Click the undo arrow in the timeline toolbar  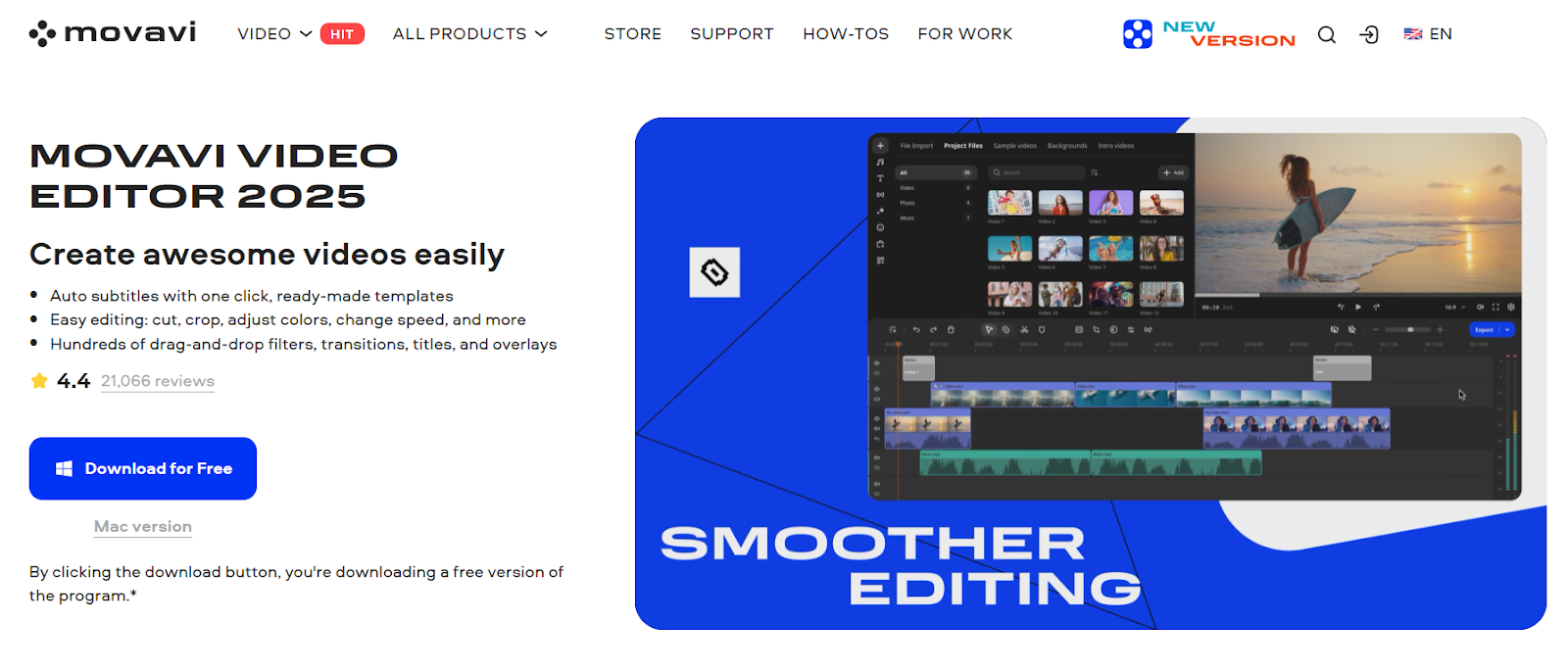(916, 330)
